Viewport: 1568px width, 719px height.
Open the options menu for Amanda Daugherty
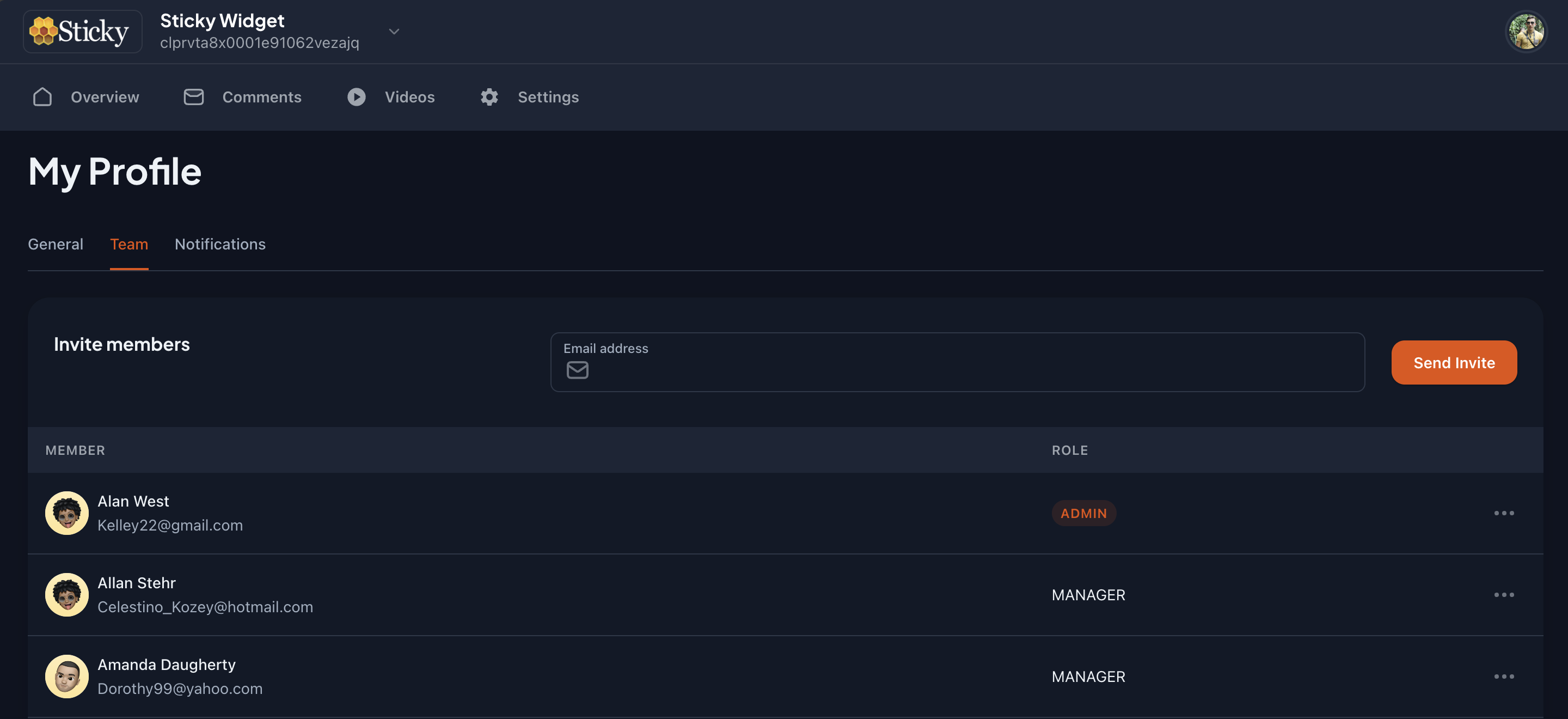(1503, 677)
